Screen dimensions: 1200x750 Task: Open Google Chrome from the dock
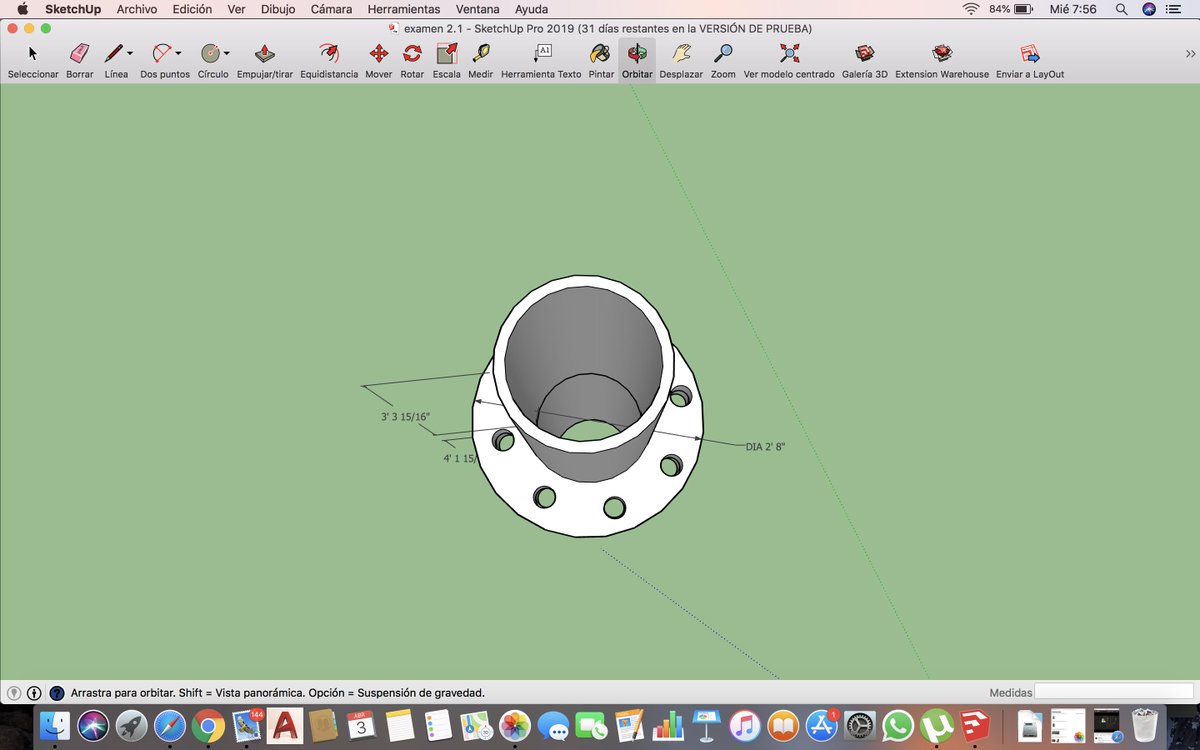(x=208, y=724)
